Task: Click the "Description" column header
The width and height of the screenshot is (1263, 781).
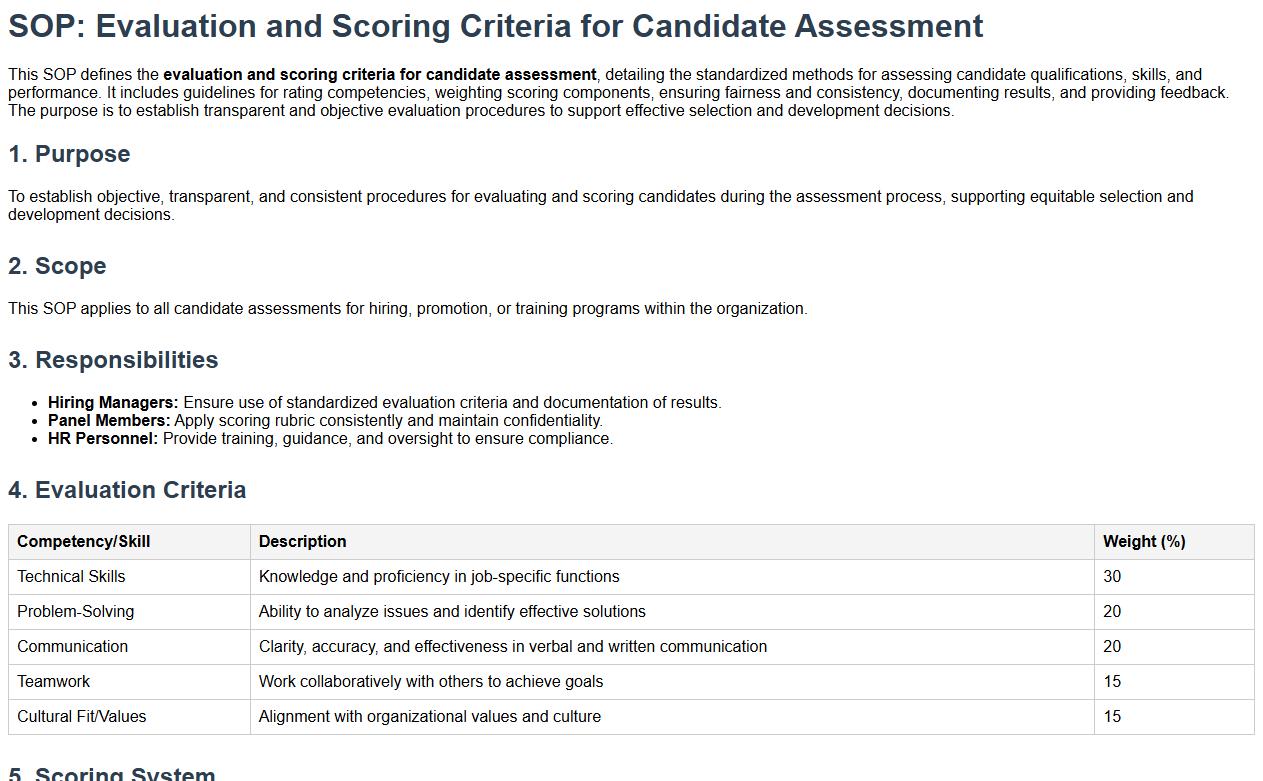Action: point(302,542)
